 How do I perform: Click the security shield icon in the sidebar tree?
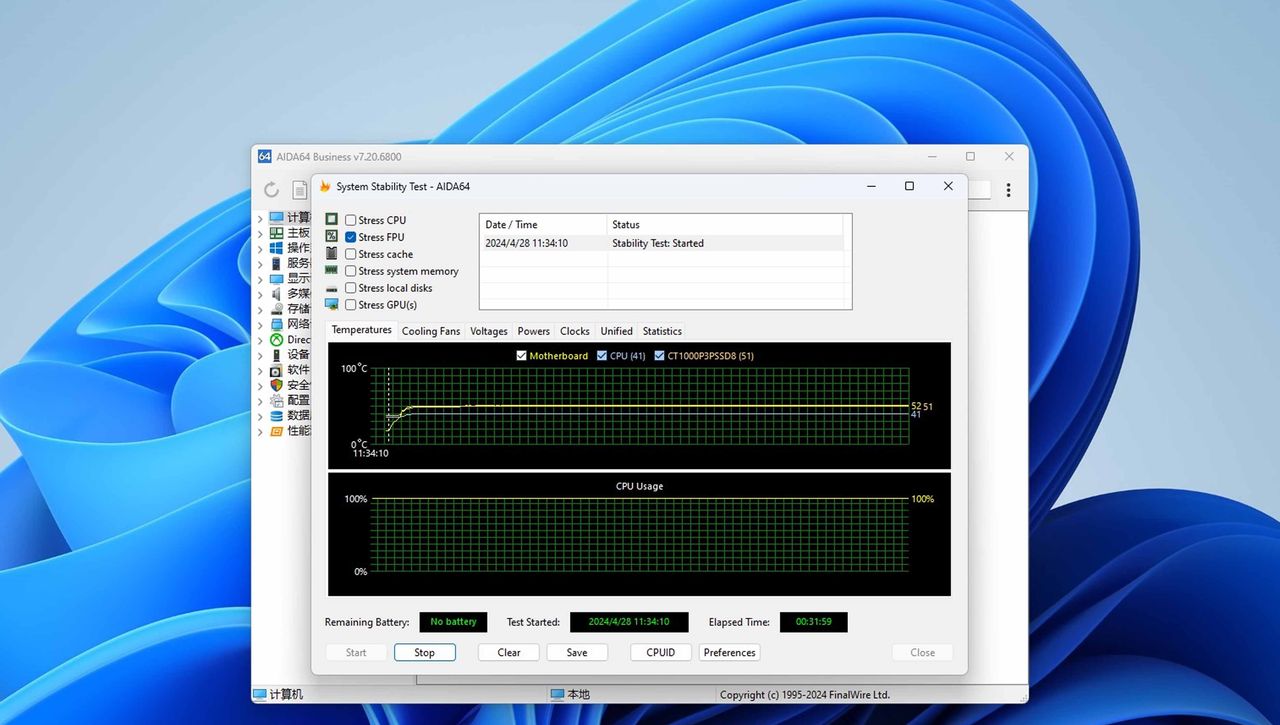point(277,385)
